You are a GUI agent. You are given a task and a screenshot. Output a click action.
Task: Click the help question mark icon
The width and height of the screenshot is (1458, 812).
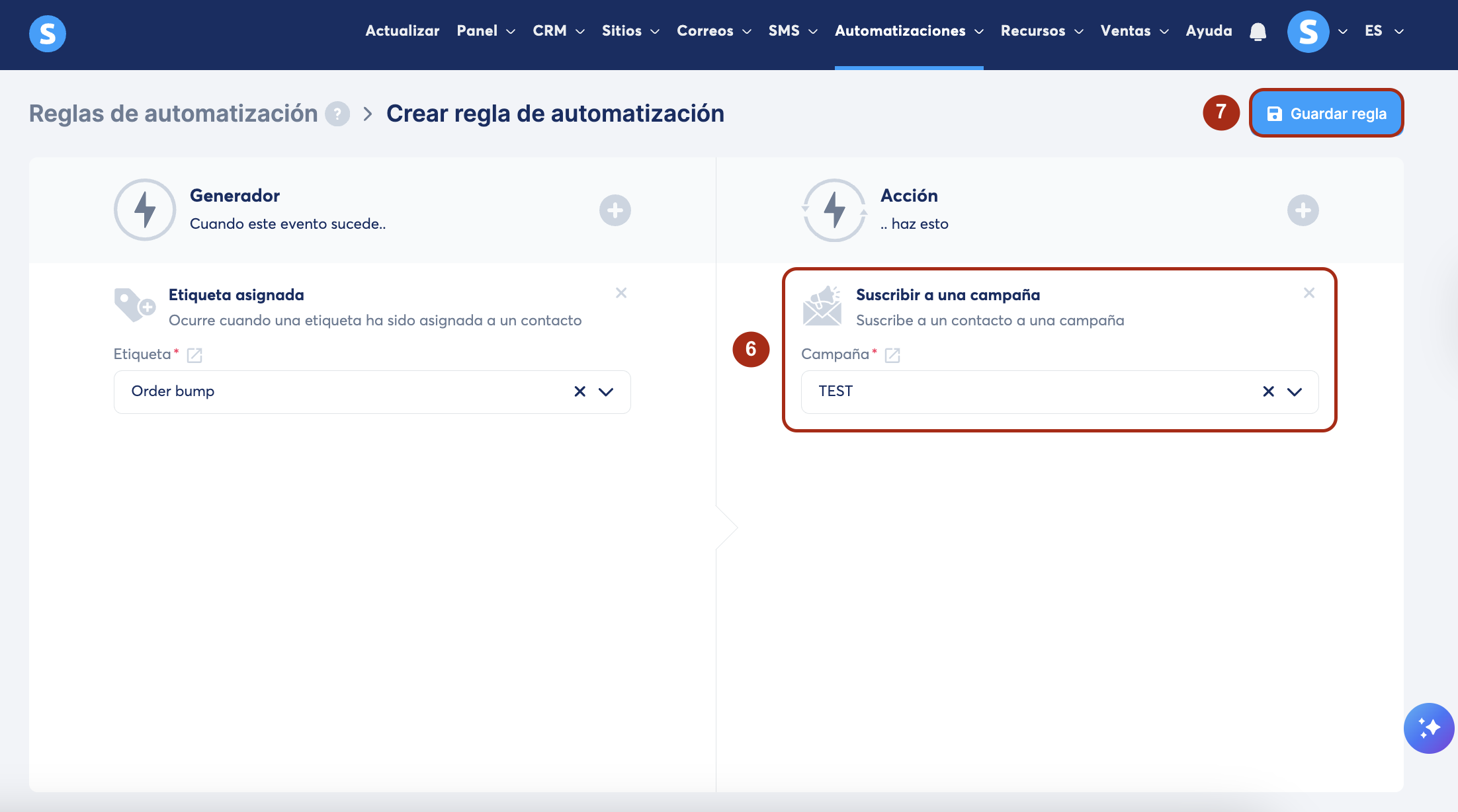[337, 114]
